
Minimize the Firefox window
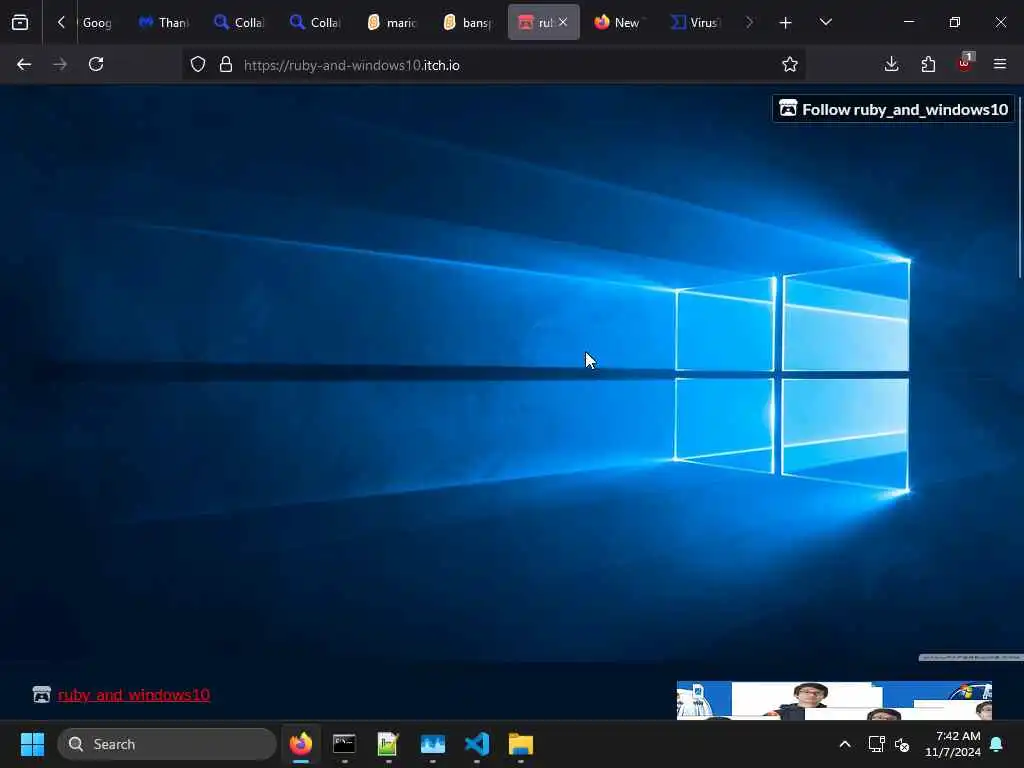[x=908, y=22]
